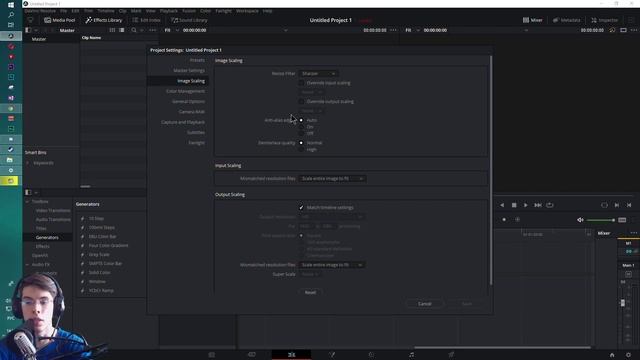Select Anti-alias edges Auto

[301, 120]
